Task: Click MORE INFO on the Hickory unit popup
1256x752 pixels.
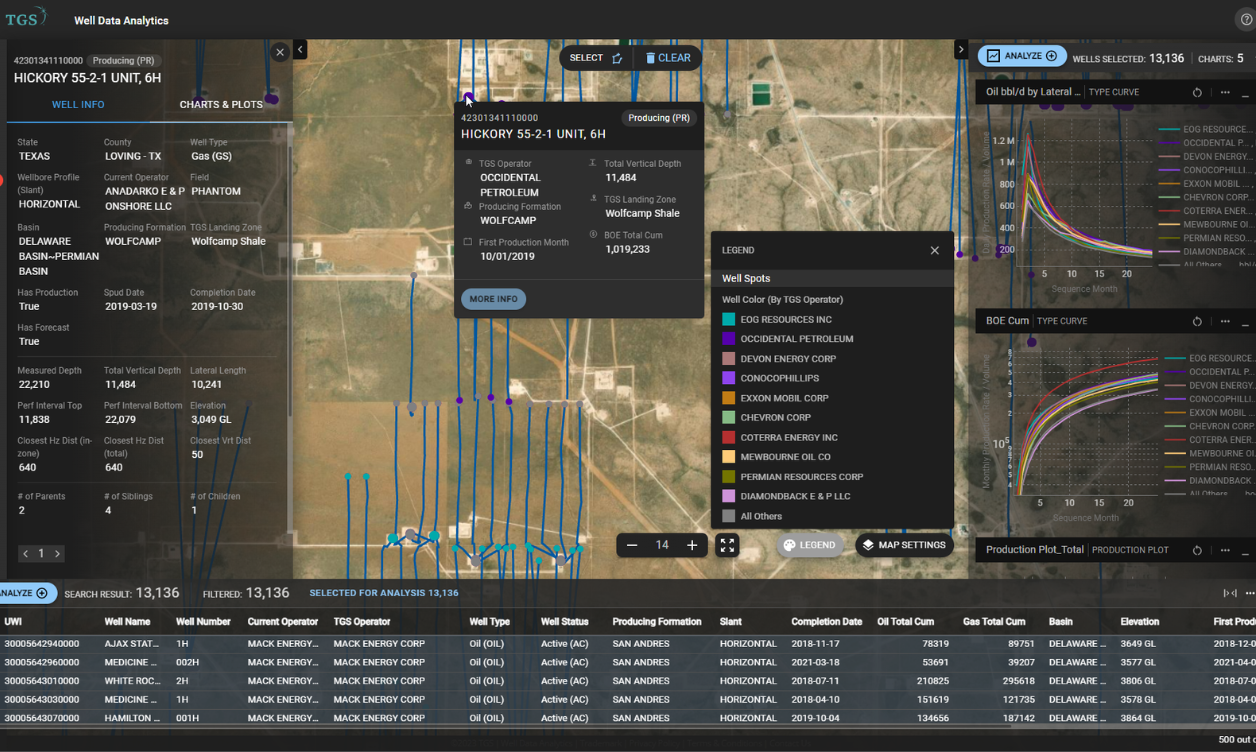Action: (x=493, y=298)
